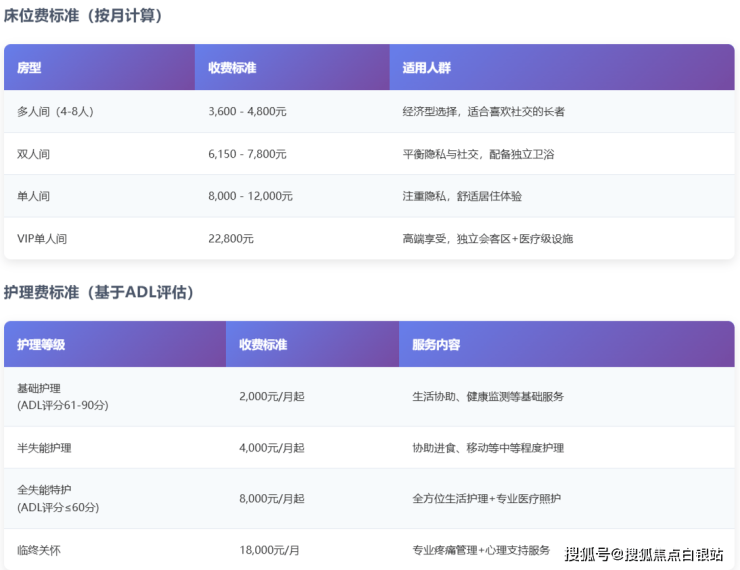Select the 2,000元/月起 price cell
This screenshot has height=570, width=740.
point(272,396)
